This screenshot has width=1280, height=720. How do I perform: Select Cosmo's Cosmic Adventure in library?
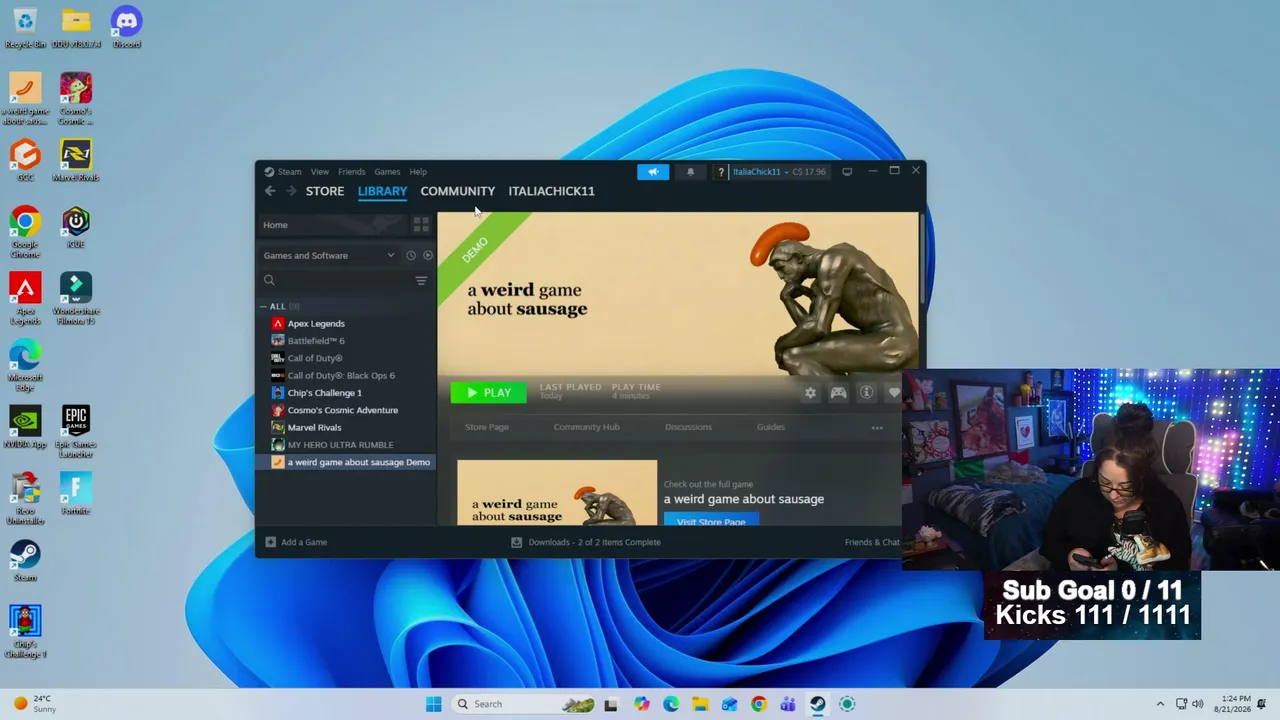pyautogui.click(x=342, y=410)
